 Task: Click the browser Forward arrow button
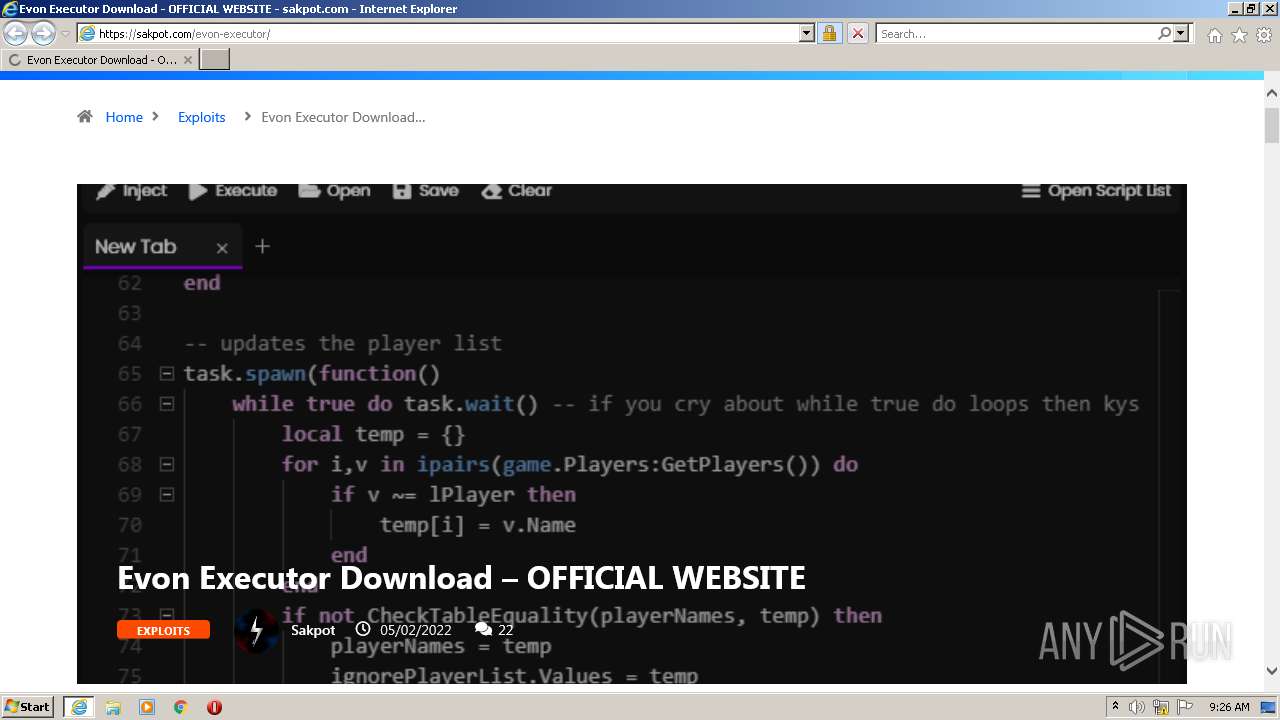tap(43, 33)
